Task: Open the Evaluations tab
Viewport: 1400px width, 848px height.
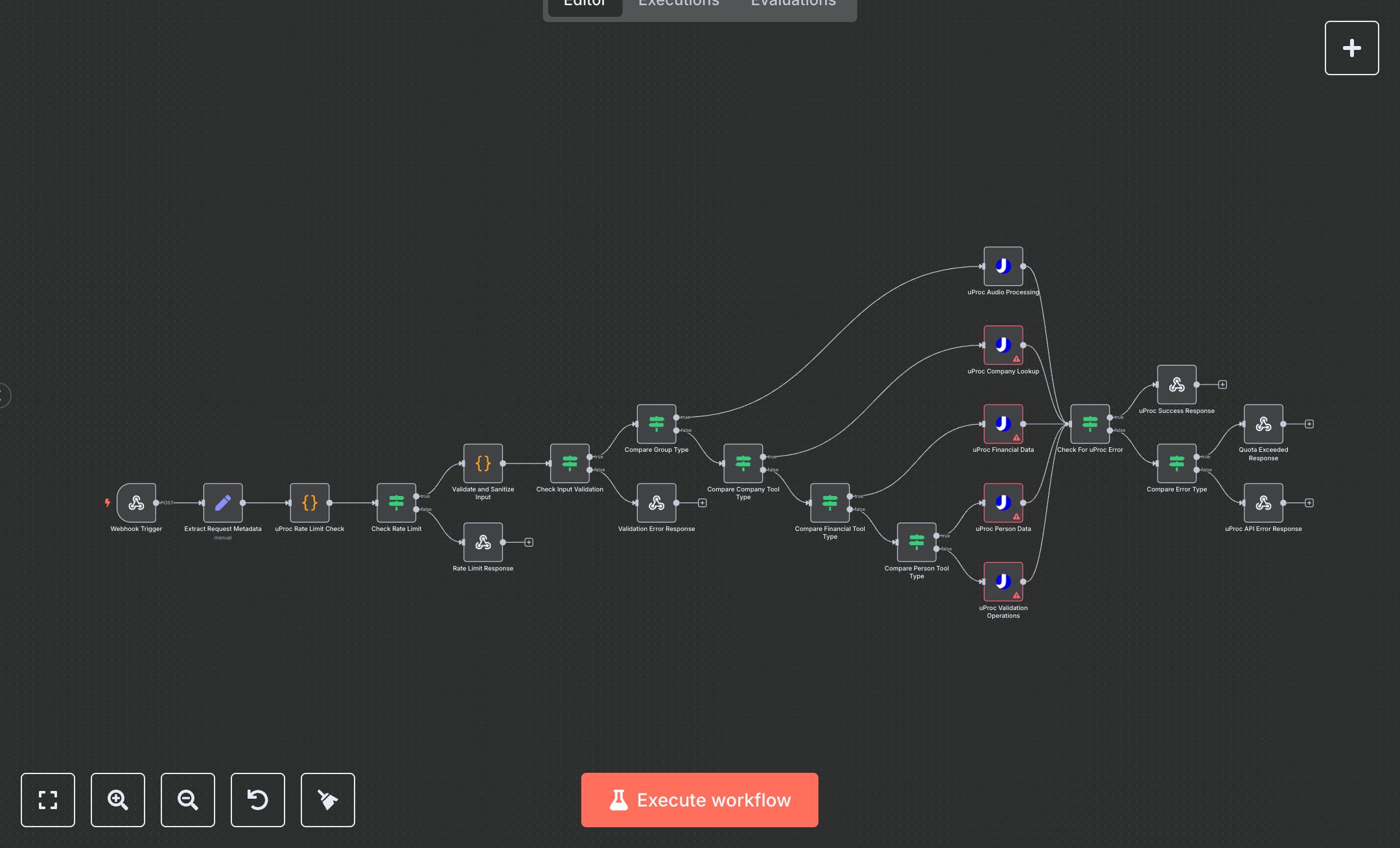Action: click(x=793, y=4)
